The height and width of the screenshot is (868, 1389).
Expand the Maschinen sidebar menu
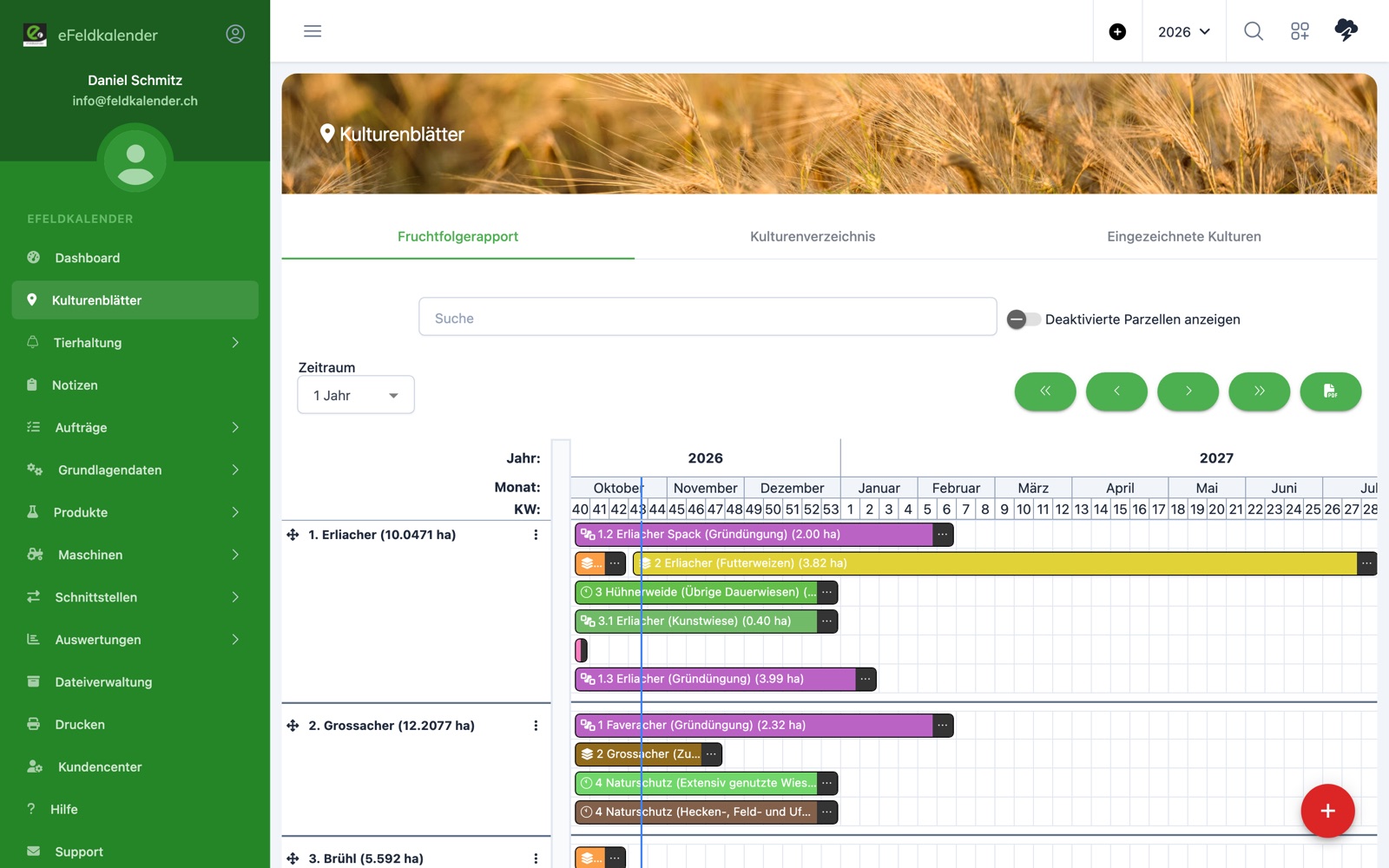click(x=135, y=555)
